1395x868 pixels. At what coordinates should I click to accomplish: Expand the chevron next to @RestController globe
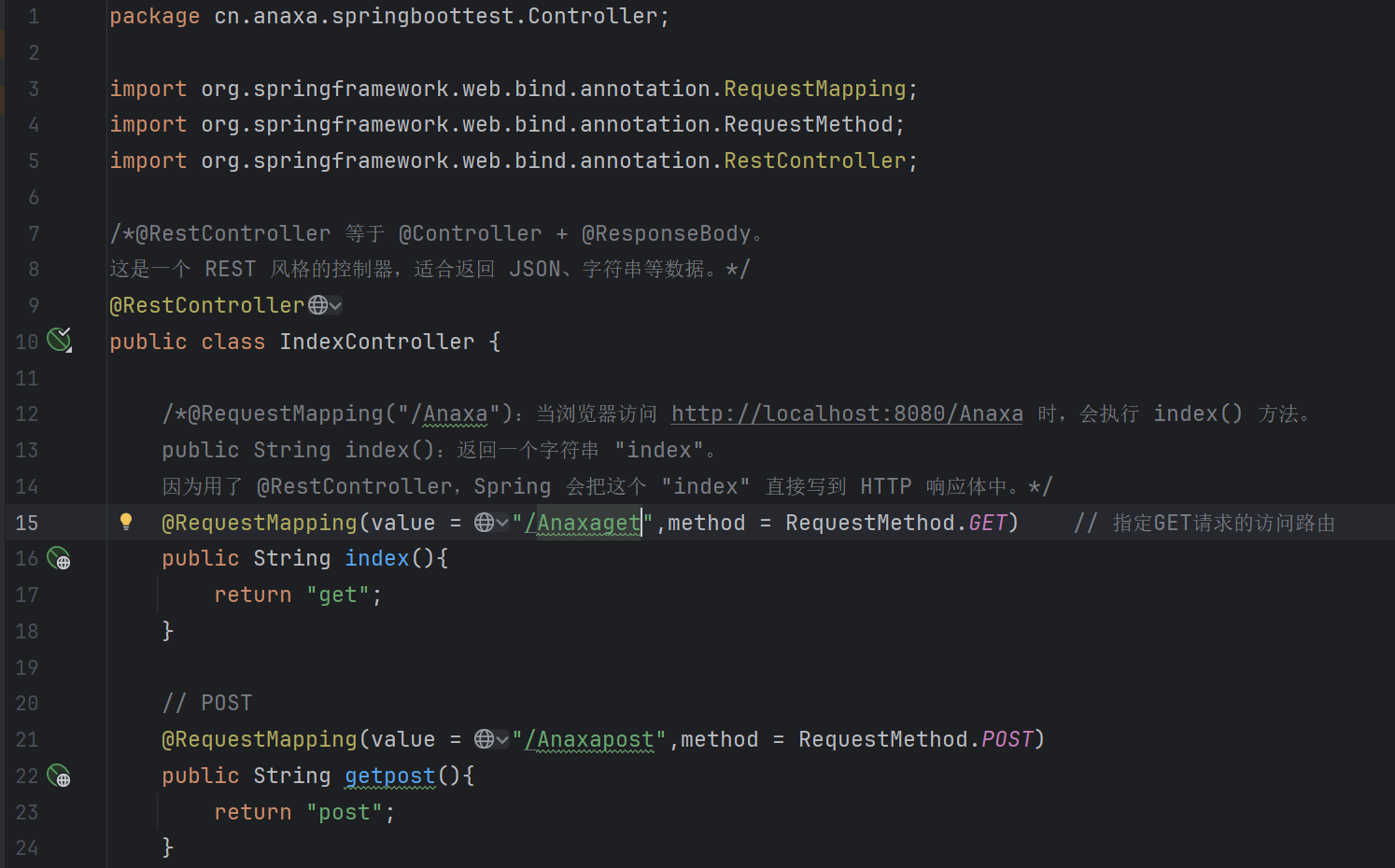coord(335,306)
